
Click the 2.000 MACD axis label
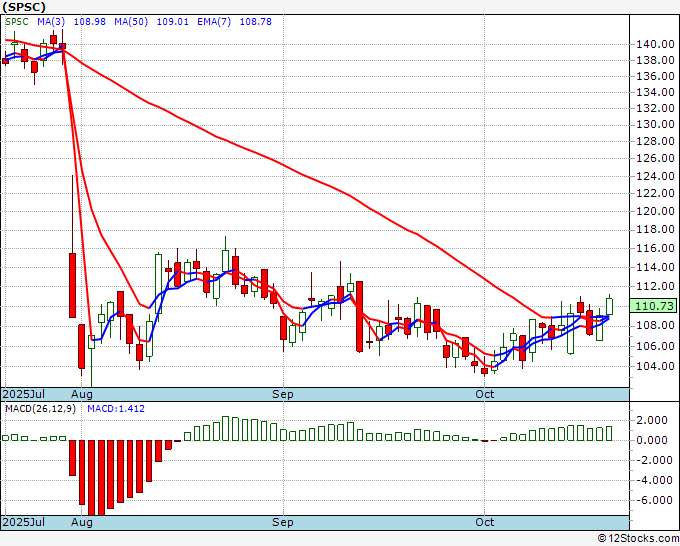click(653, 420)
